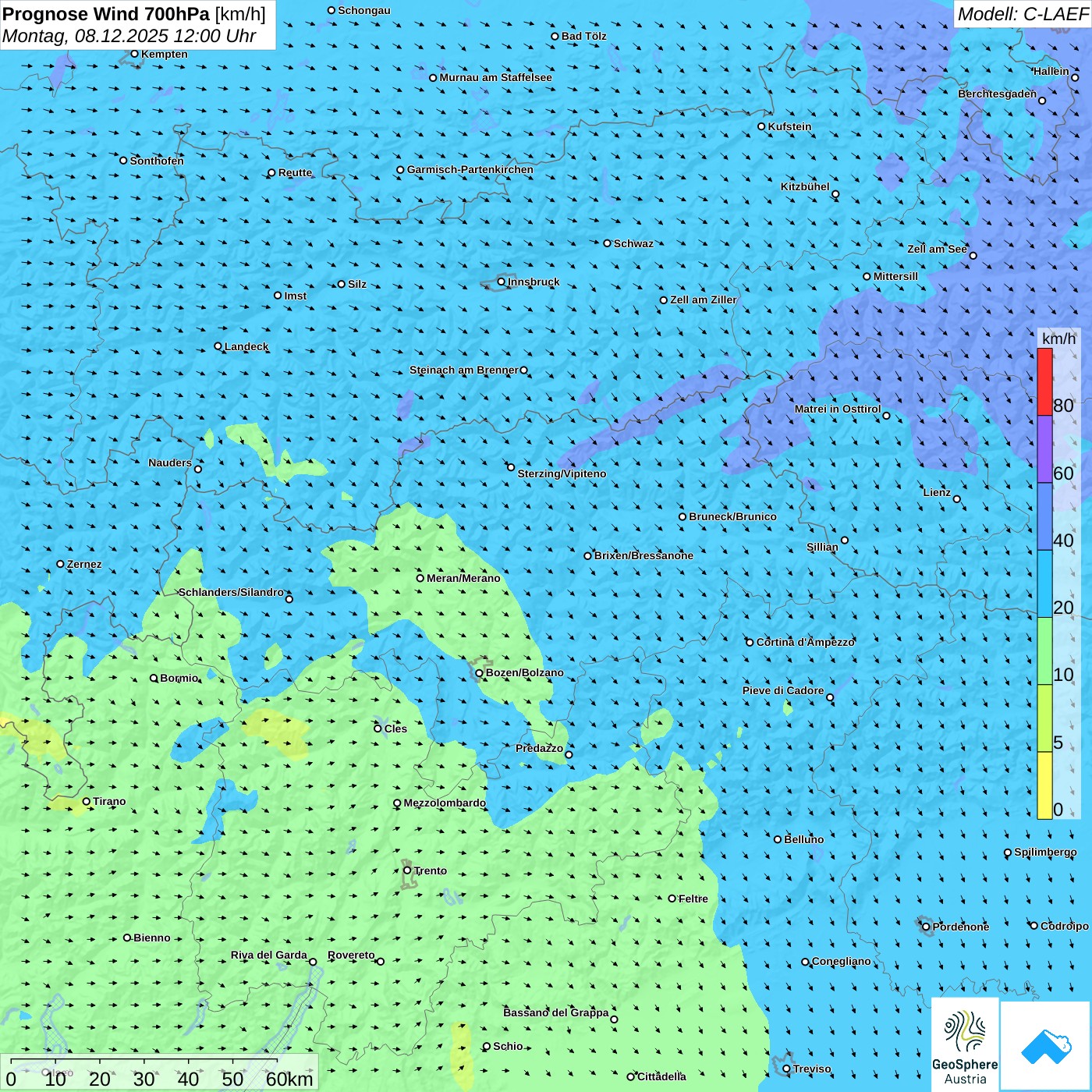Click the Mittersill city label

895,276
